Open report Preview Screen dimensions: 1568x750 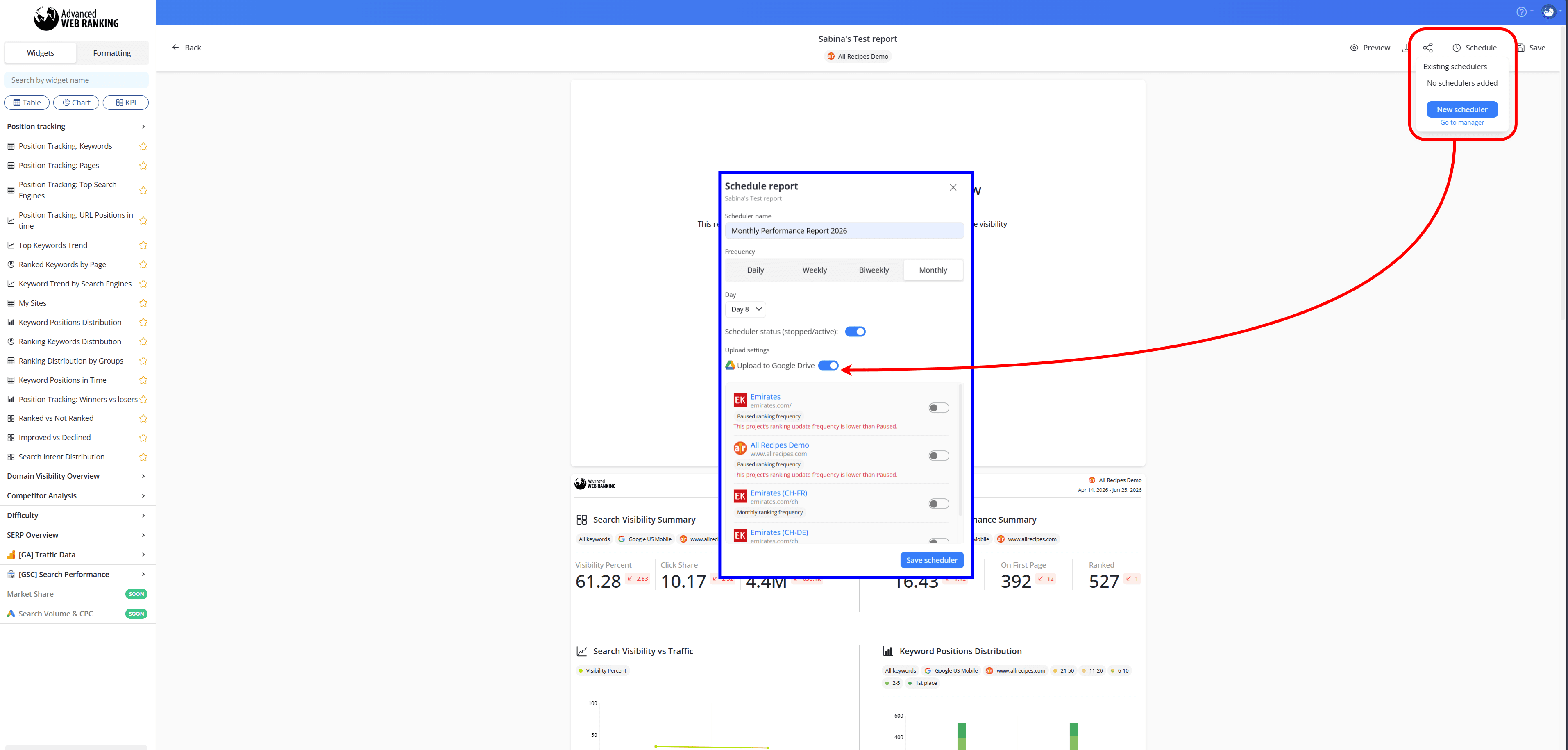(1370, 48)
